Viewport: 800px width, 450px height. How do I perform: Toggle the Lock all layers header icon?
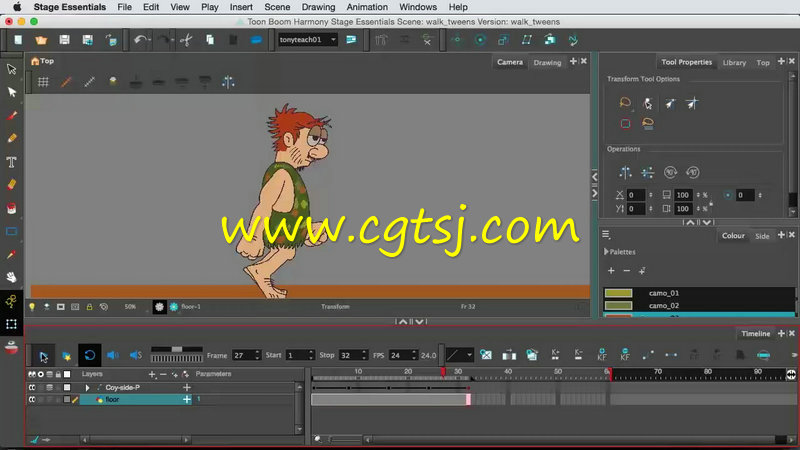tap(58, 374)
